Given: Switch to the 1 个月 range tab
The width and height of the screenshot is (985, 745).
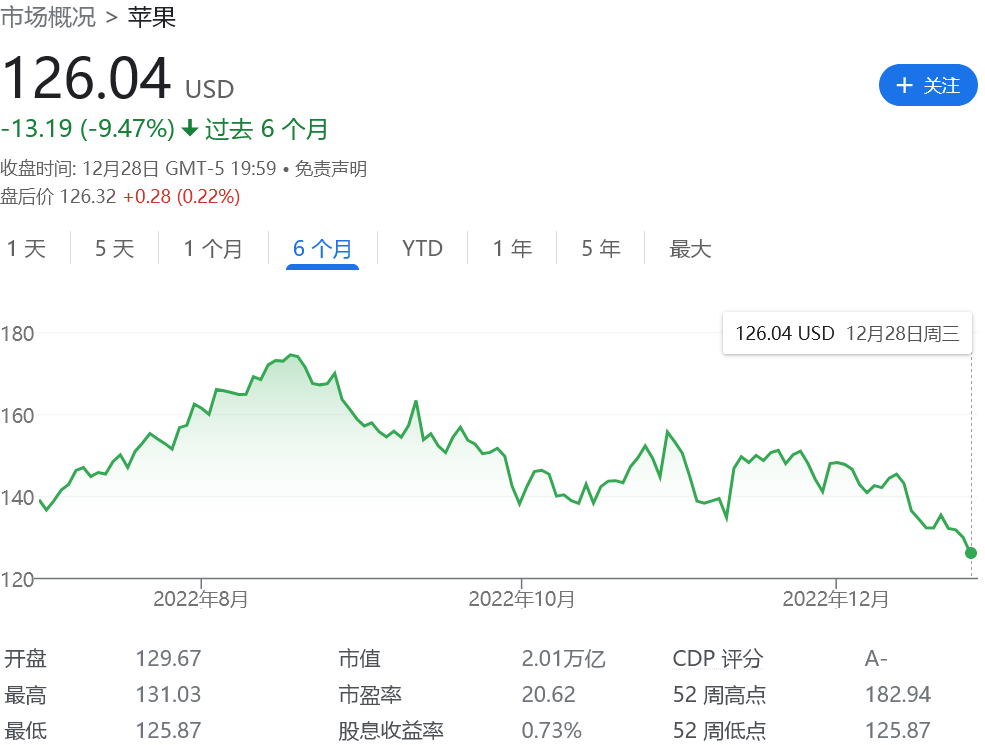Looking at the screenshot, I should [213, 249].
